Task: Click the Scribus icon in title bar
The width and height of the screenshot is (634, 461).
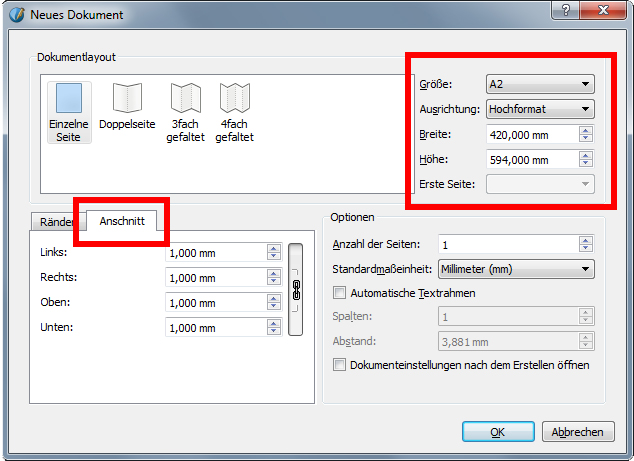Action: (15, 15)
